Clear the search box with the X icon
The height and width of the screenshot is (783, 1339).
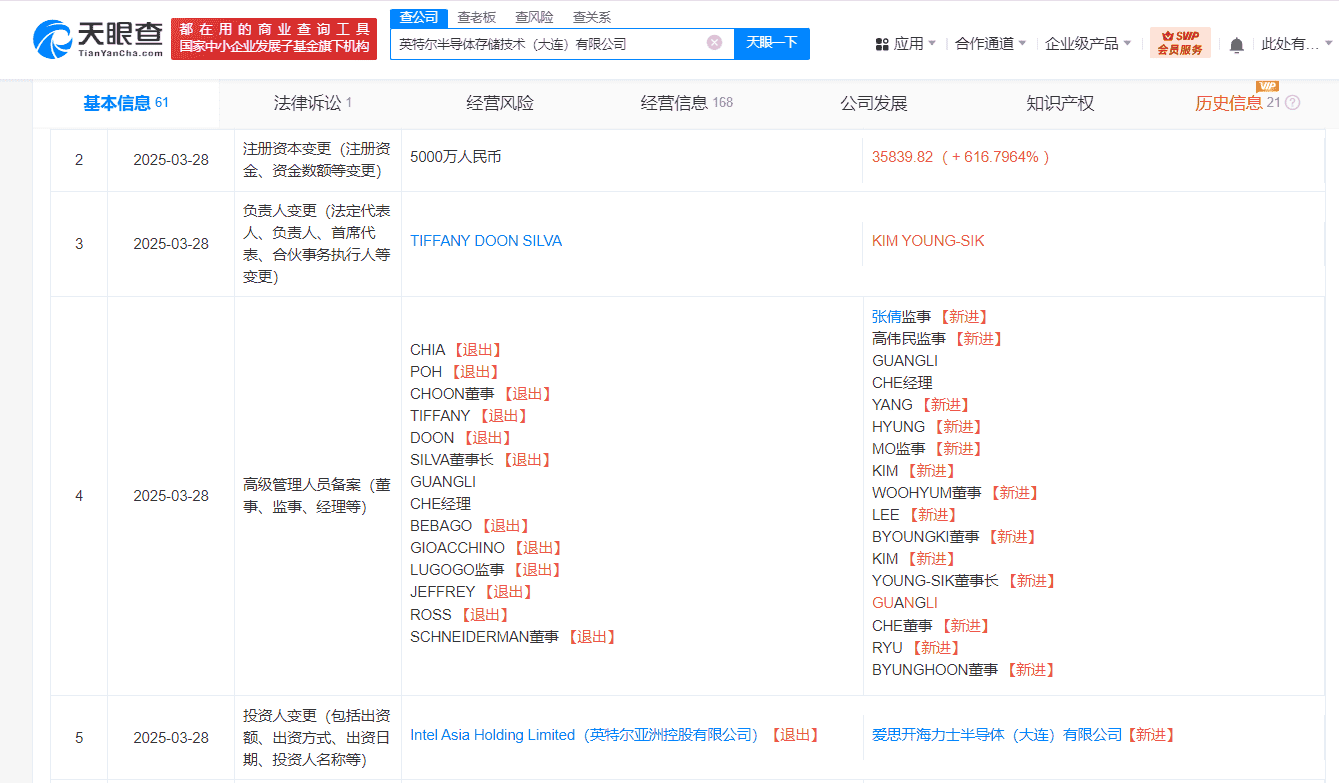click(714, 43)
